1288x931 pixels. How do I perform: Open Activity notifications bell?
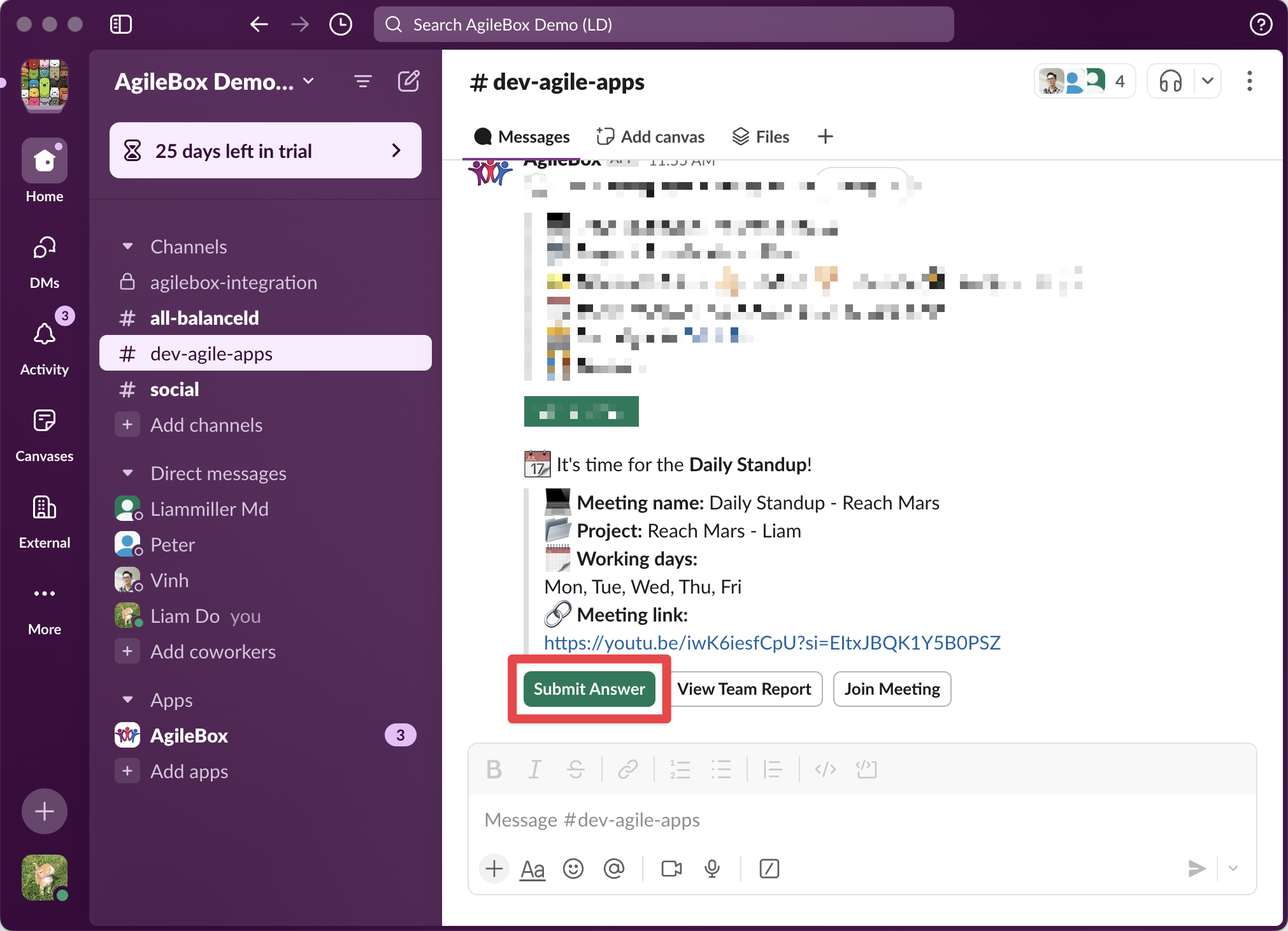coord(45,334)
